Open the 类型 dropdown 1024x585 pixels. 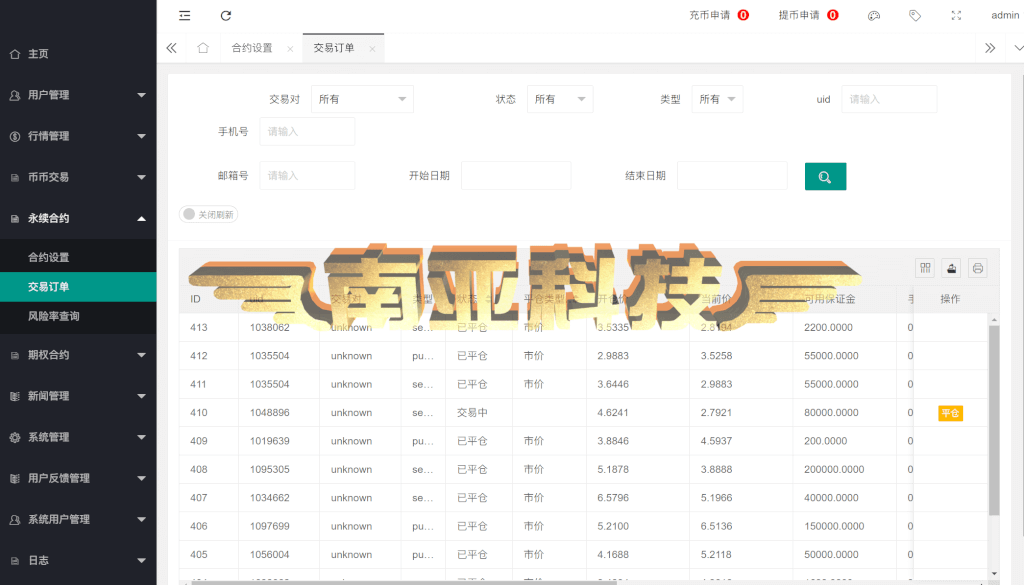coord(718,99)
